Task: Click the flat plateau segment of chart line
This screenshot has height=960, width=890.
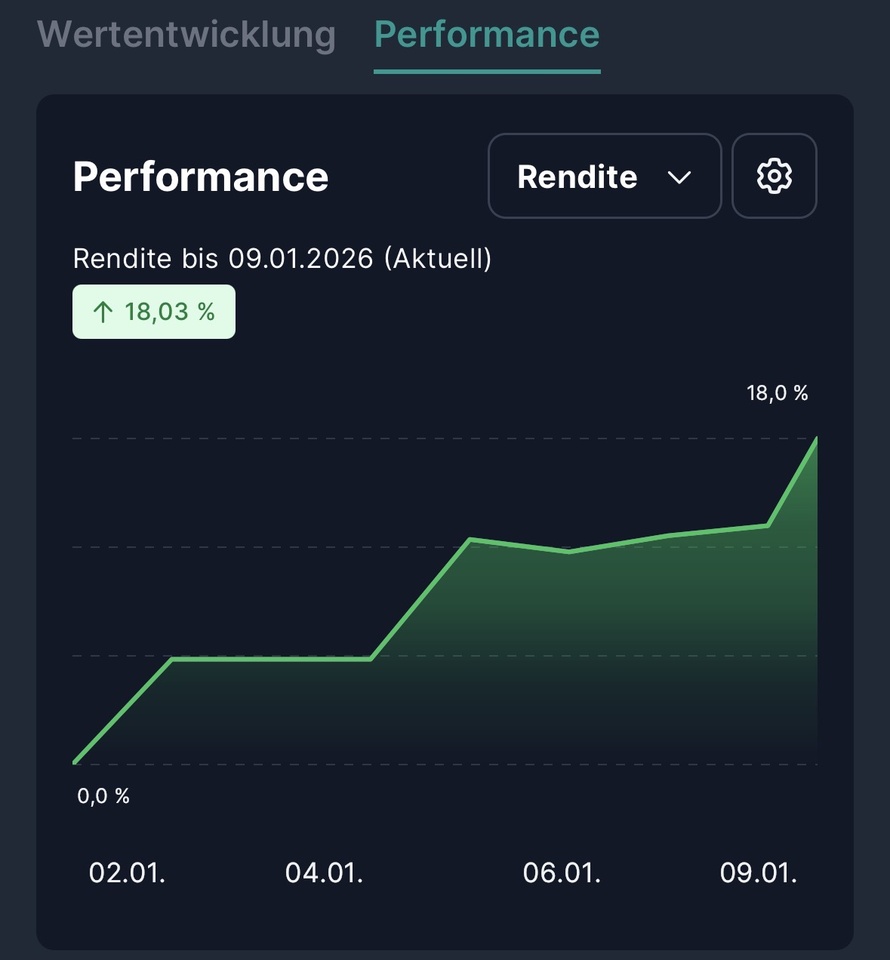Action: tap(270, 659)
